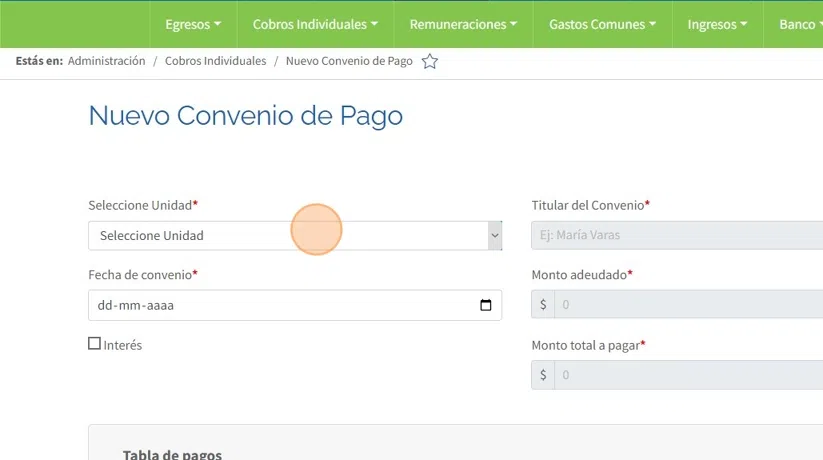Click the Monto adeudado field
The width and height of the screenshot is (823, 460).
pyautogui.click(x=688, y=305)
